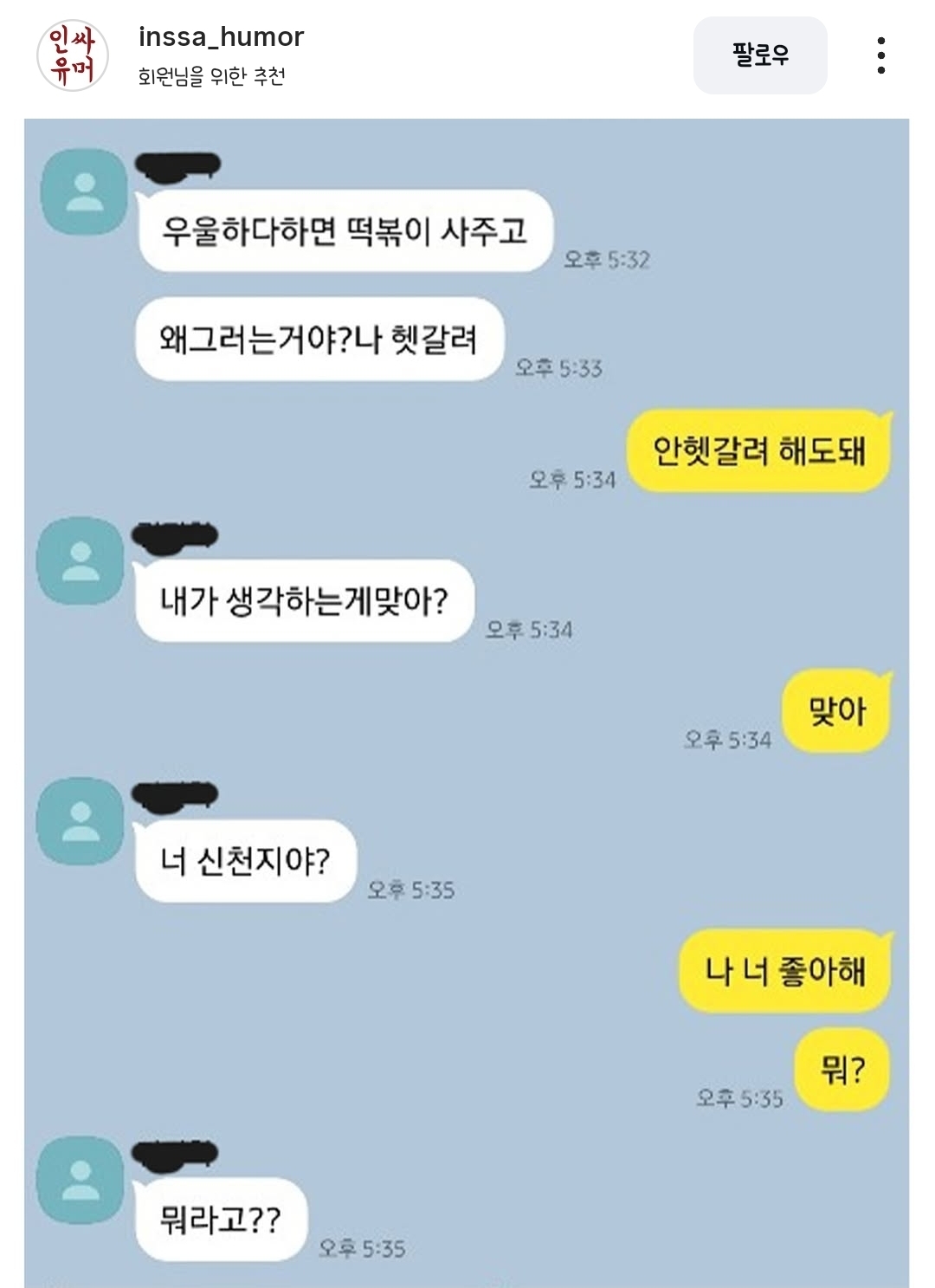
Task: Open the inssa_humor username link
Action: (221, 37)
